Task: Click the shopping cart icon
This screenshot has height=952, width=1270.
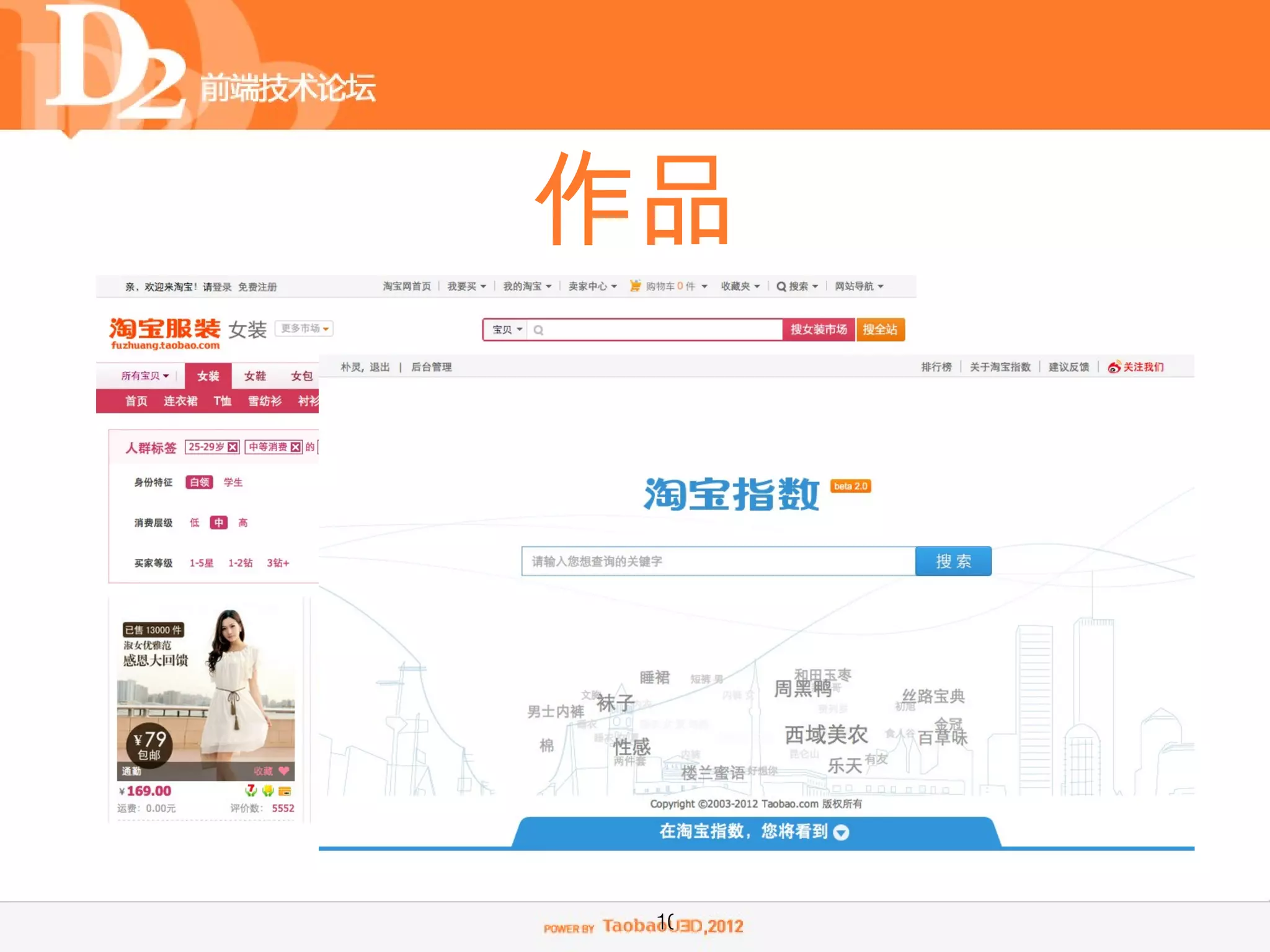Action: (635, 286)
